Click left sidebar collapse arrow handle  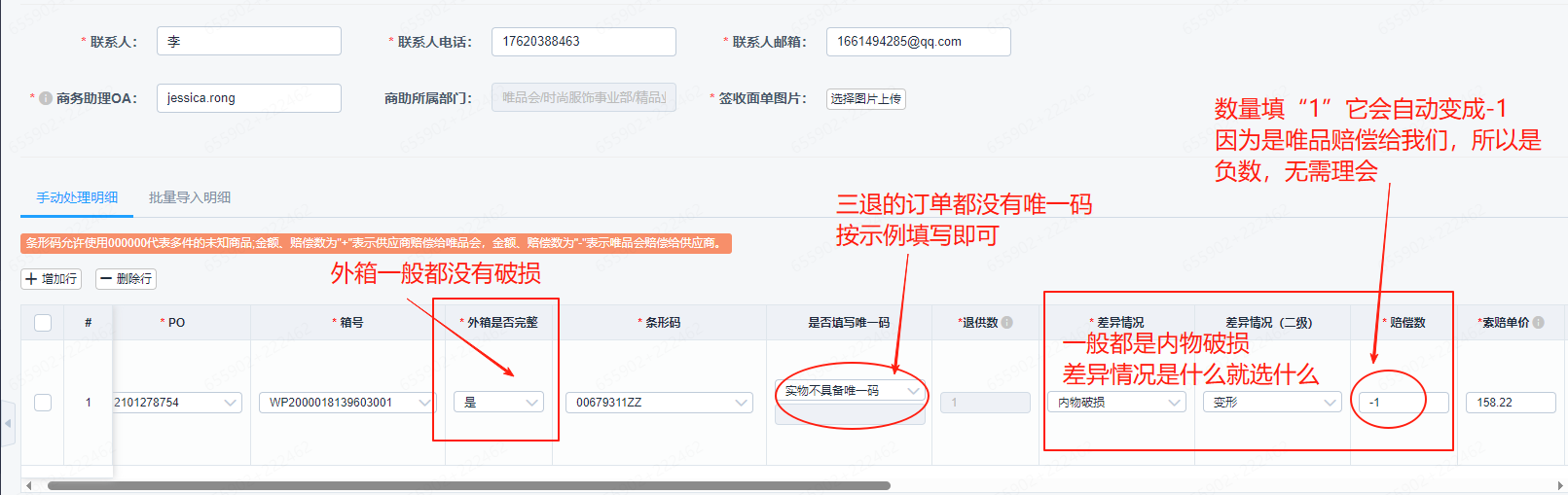8,423
